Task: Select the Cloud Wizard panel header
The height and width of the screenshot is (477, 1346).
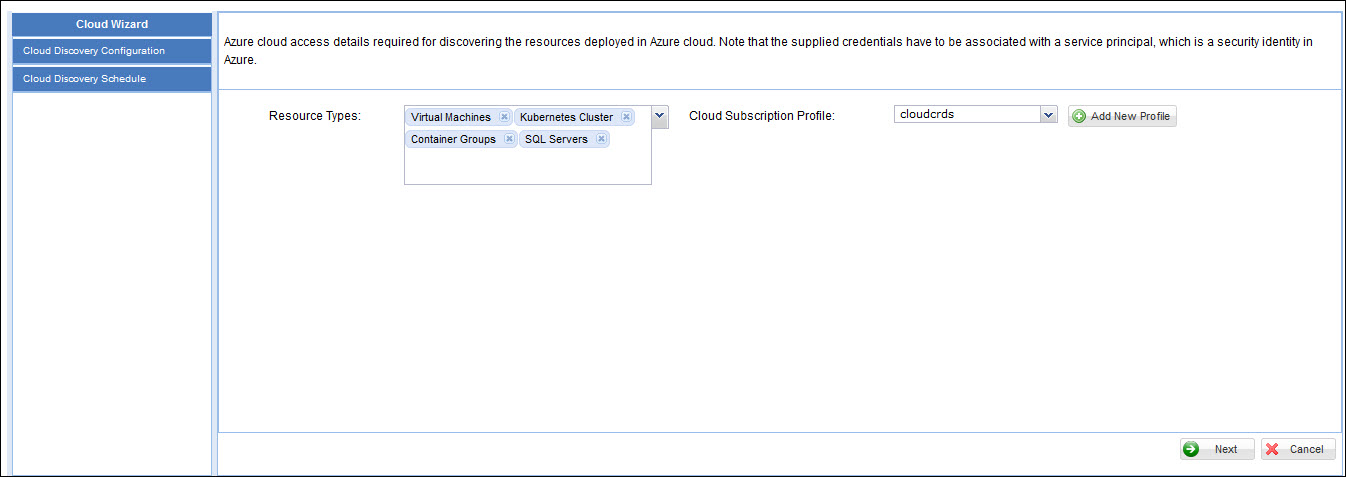Action: [112, 25]
